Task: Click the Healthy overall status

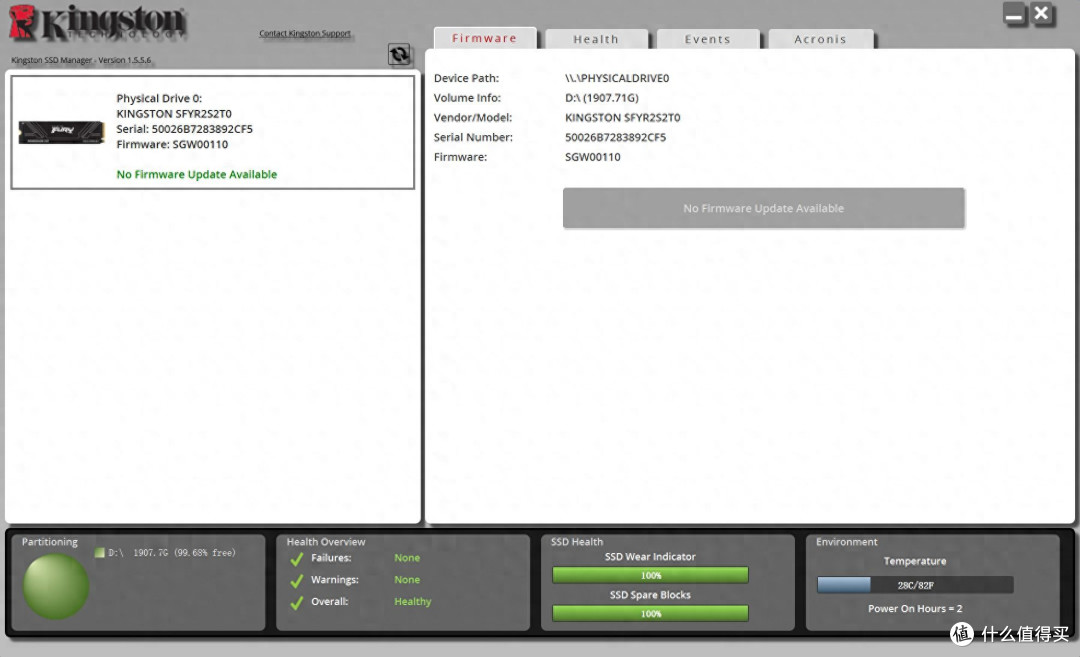Action: click(413, 602)
